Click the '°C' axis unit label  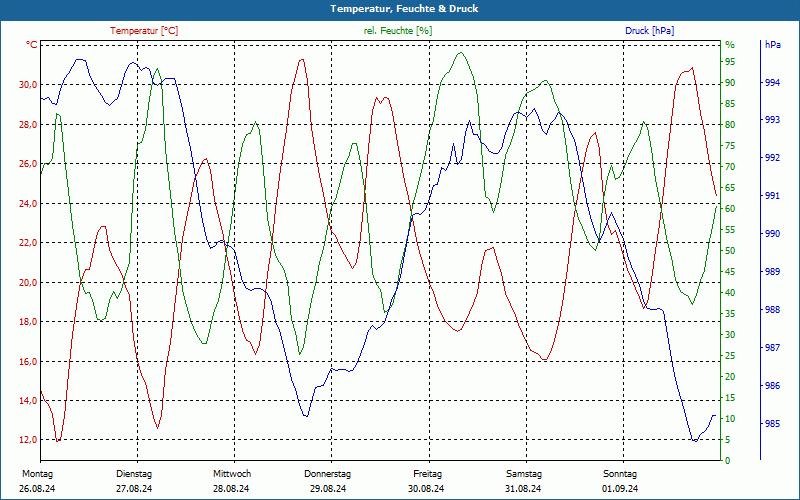click(31, 45)
